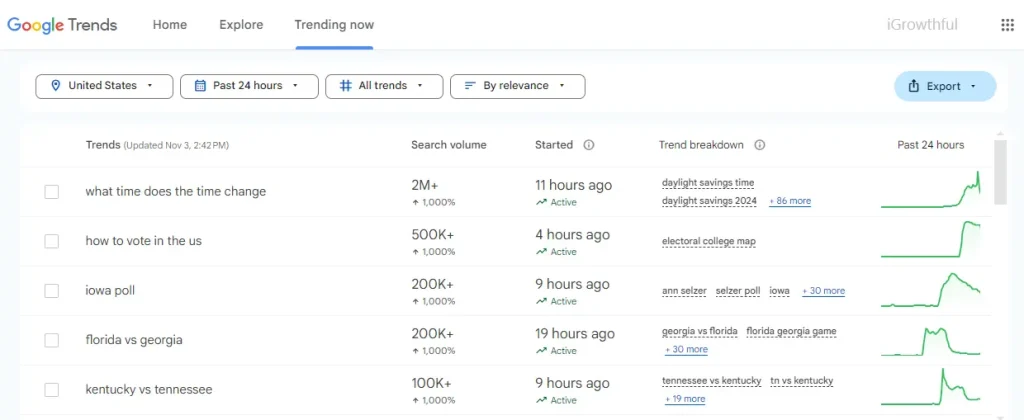Check the box for what time does the time change

point(52,191)
